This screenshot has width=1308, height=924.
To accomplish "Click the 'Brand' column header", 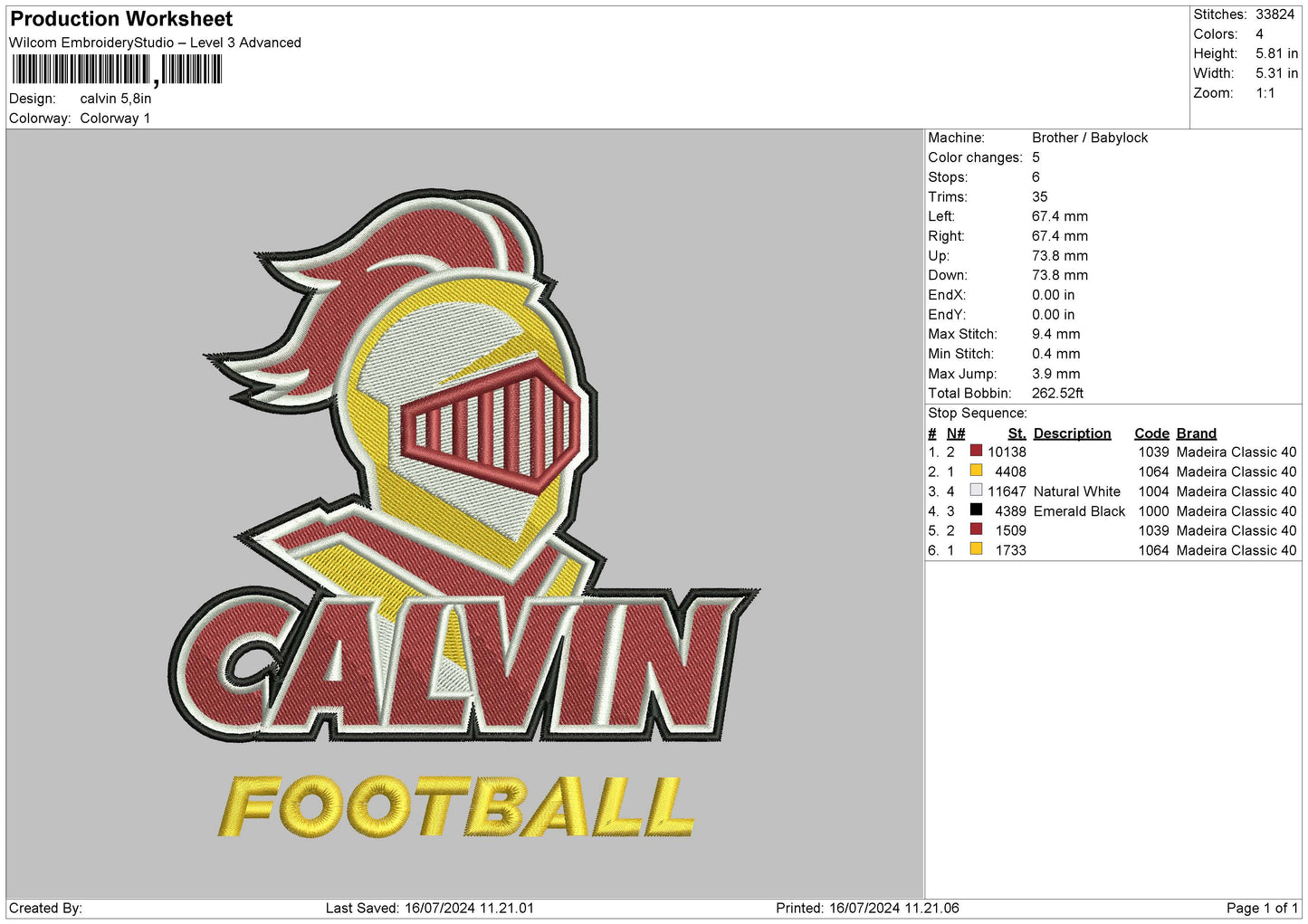I will 1197,433.
